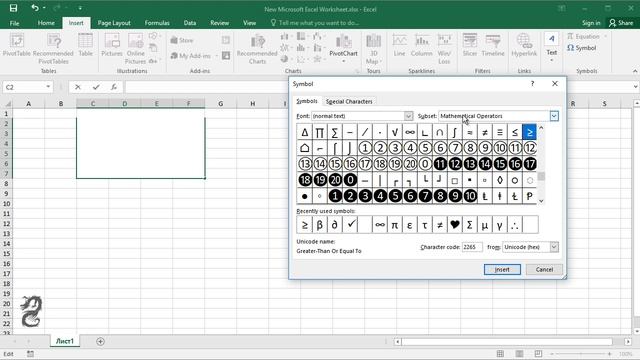Pick the beta symbol from recently used

(x=320, y=224)
